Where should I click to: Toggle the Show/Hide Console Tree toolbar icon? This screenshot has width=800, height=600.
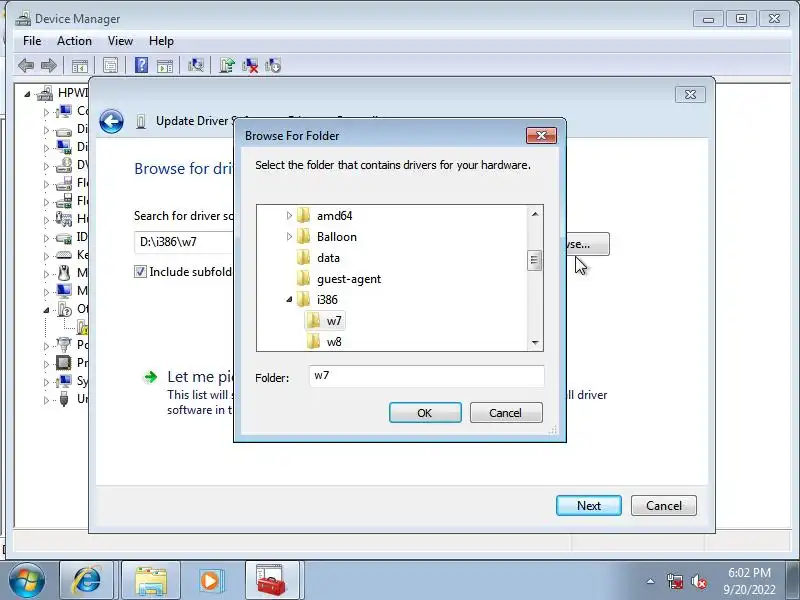80,65
